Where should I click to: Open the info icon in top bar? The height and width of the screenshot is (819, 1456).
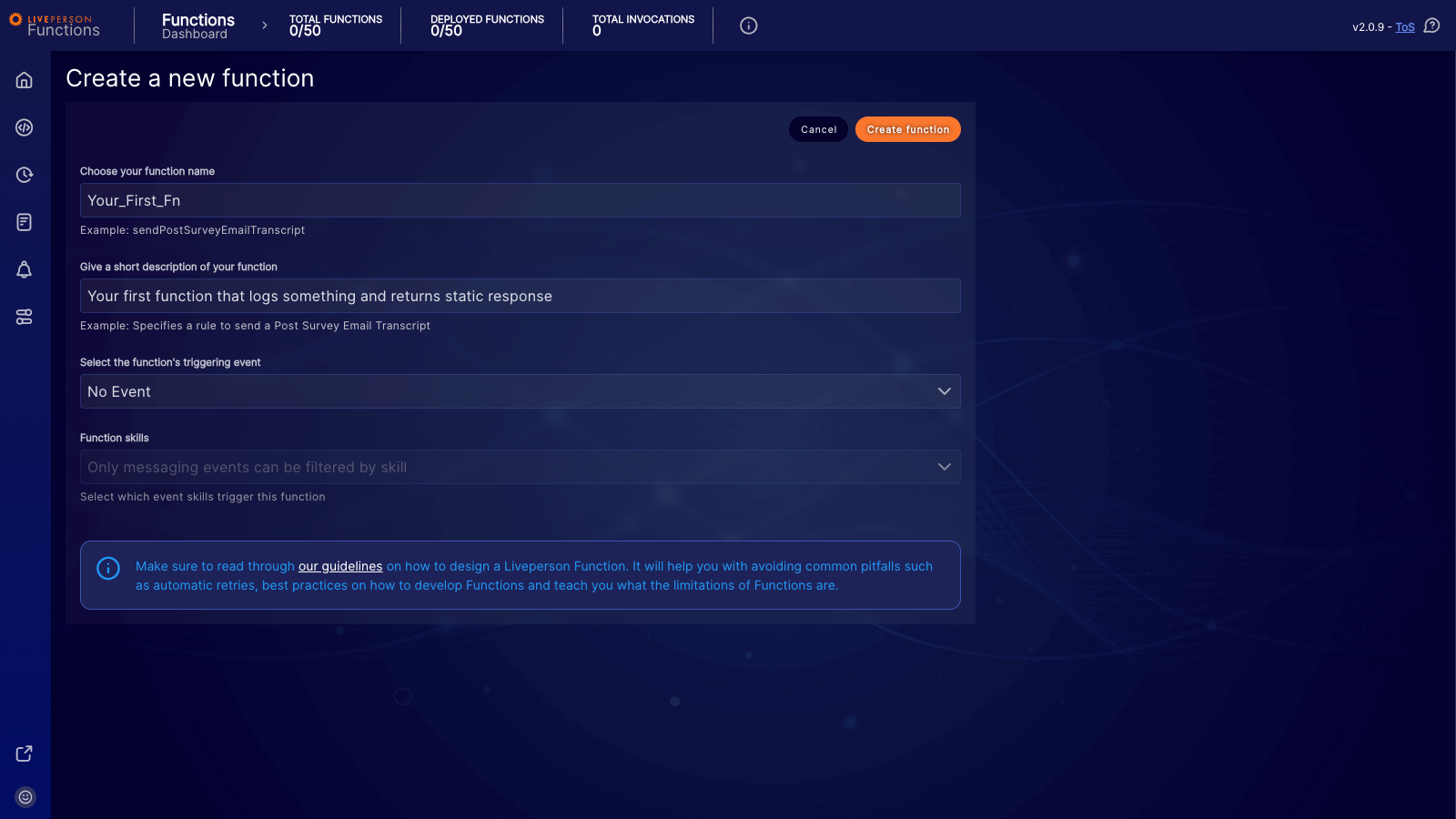tap(748, 25)
